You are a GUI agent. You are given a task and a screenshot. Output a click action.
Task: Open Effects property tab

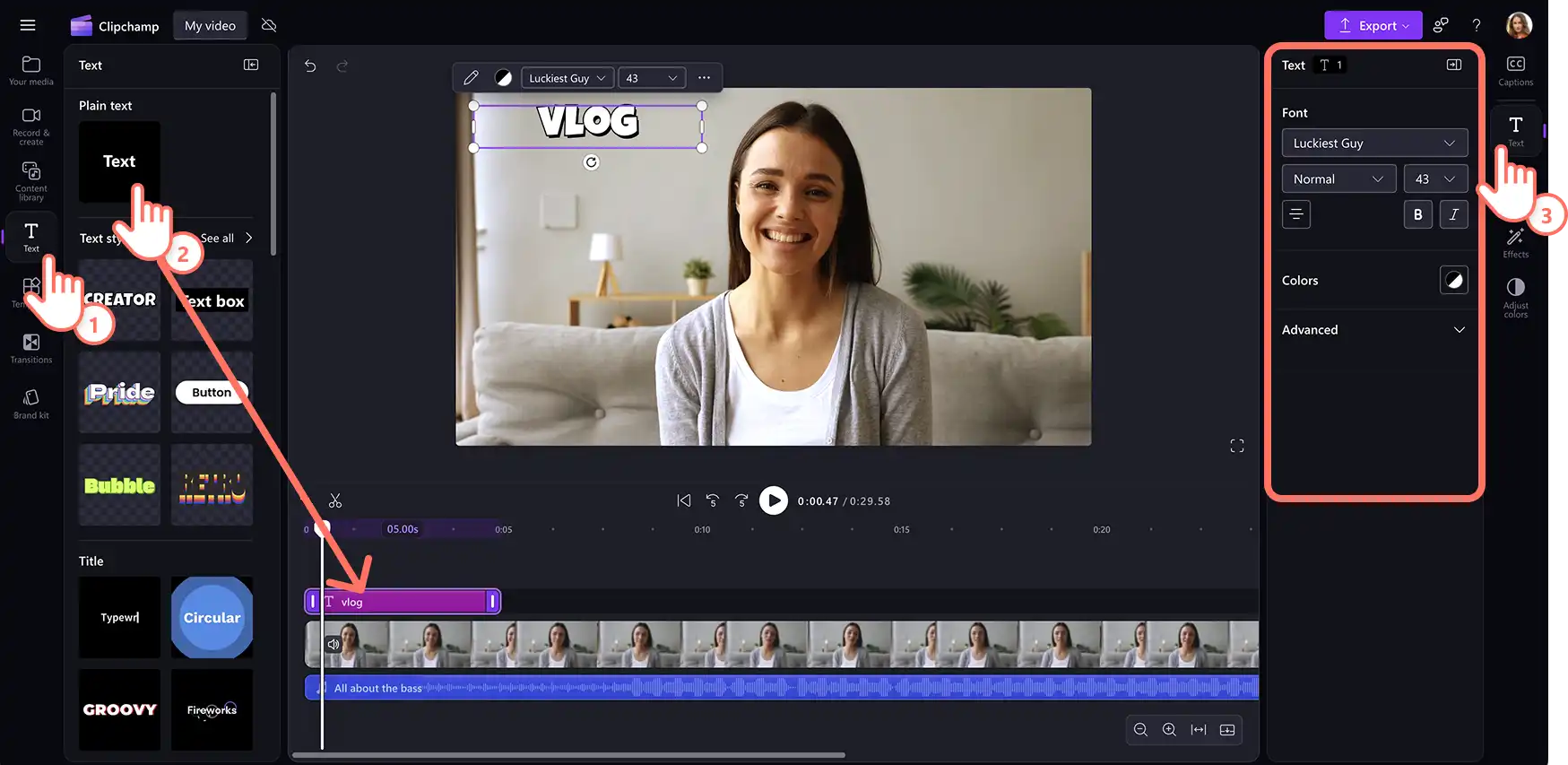[x=1515, y=243]
